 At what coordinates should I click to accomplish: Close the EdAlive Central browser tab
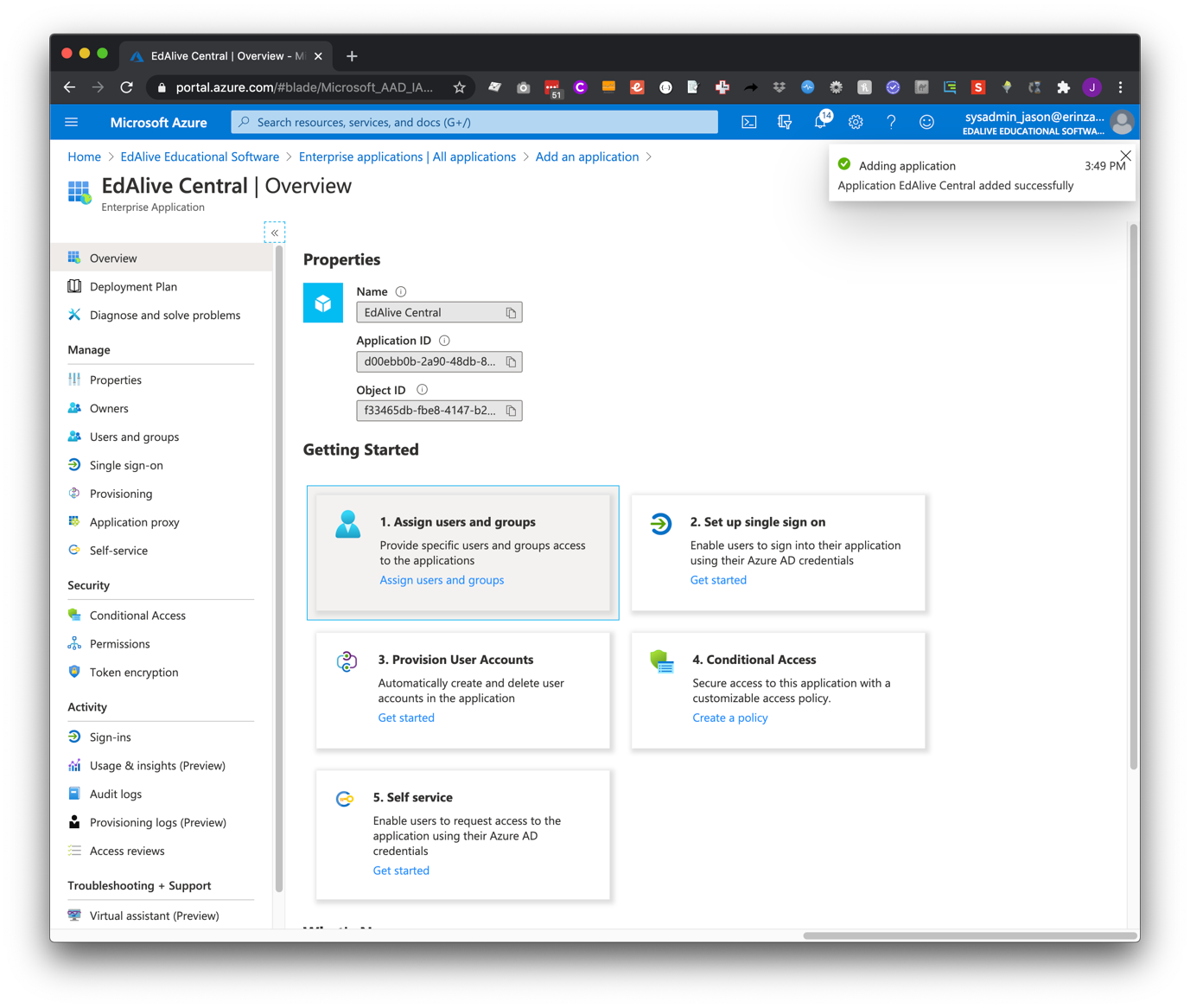pyautogui.click(x=318, y=56)
